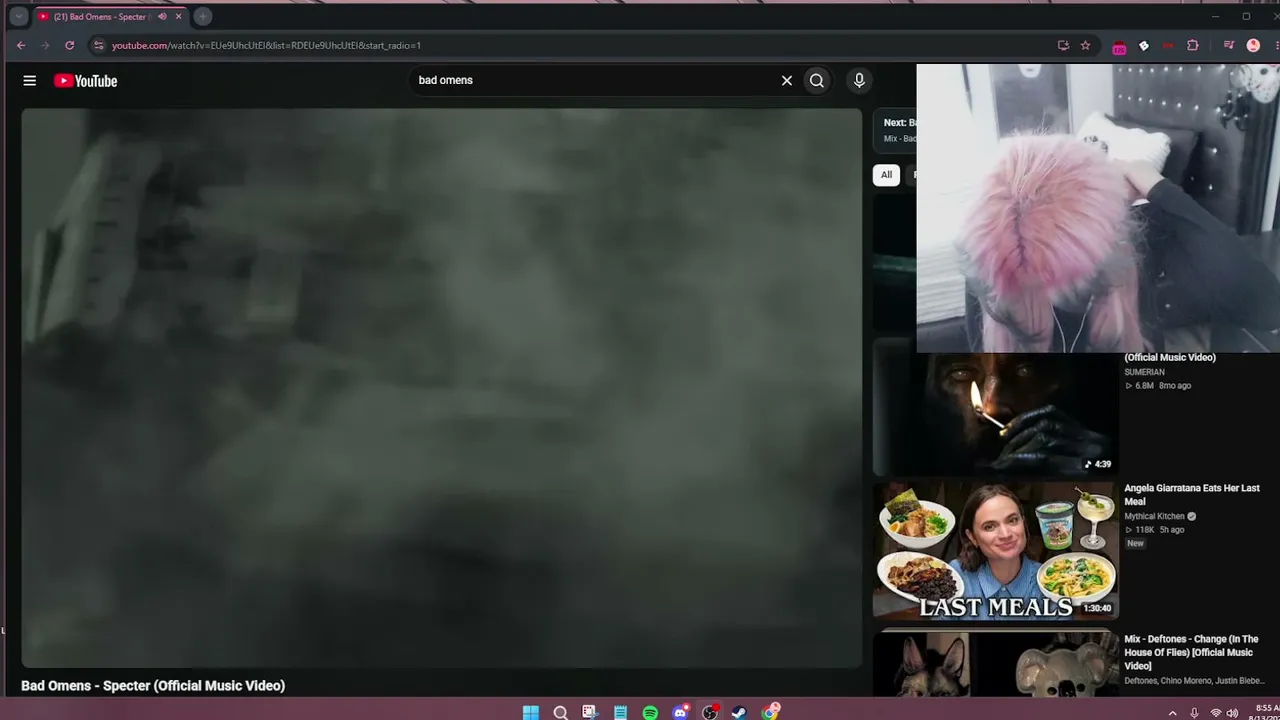The image size is (1280, 720).
Task: Visit the Mythical Kitchen channel
Action: [x=1154, y=517]
